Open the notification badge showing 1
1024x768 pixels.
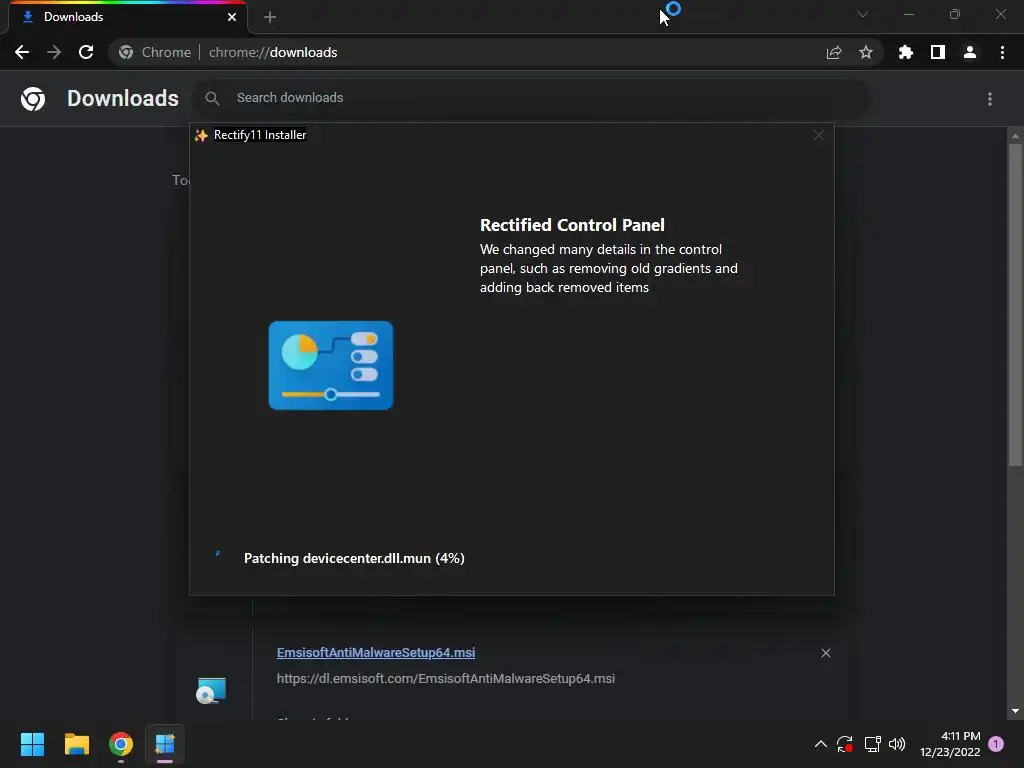(996, 744)
